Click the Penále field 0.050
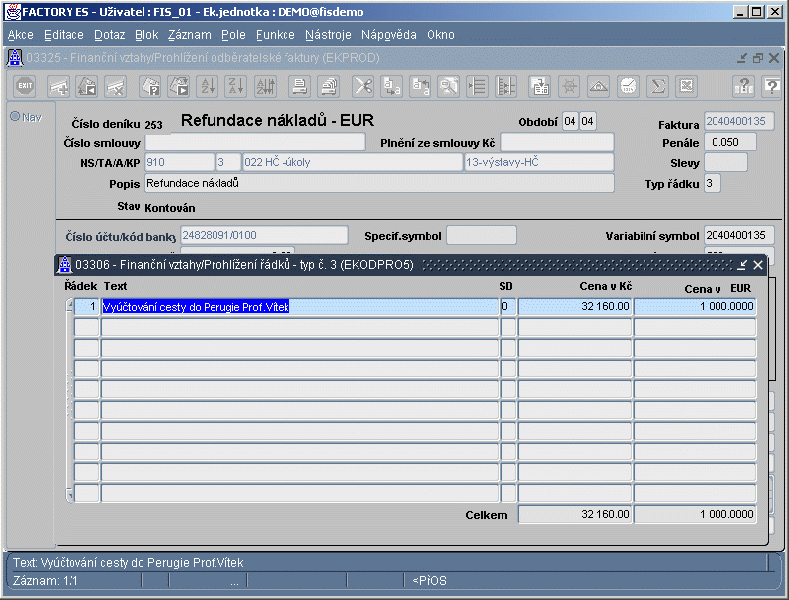The image size is (789, 600). 730,142
